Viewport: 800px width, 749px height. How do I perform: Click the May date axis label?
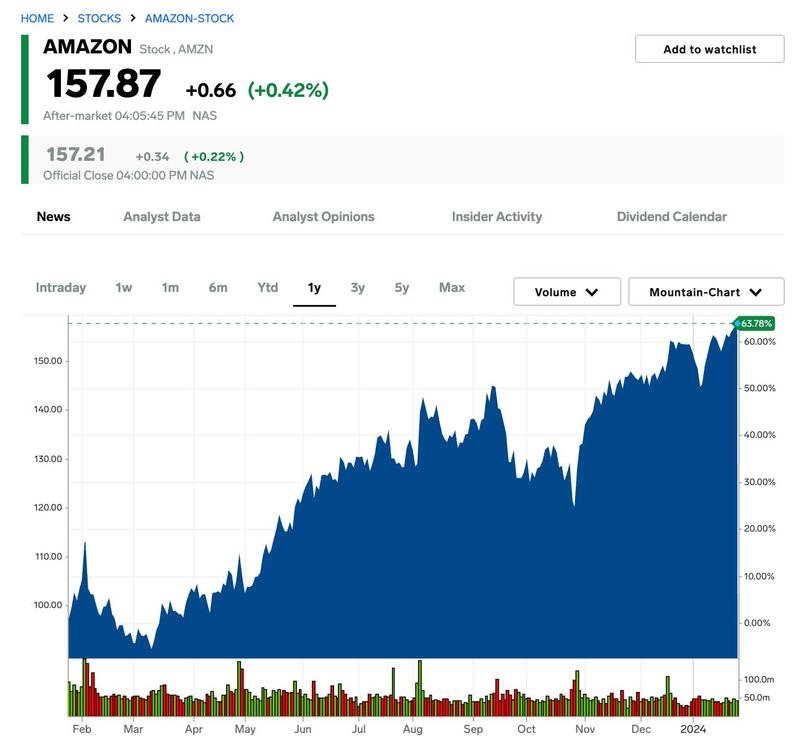(245, 729)
